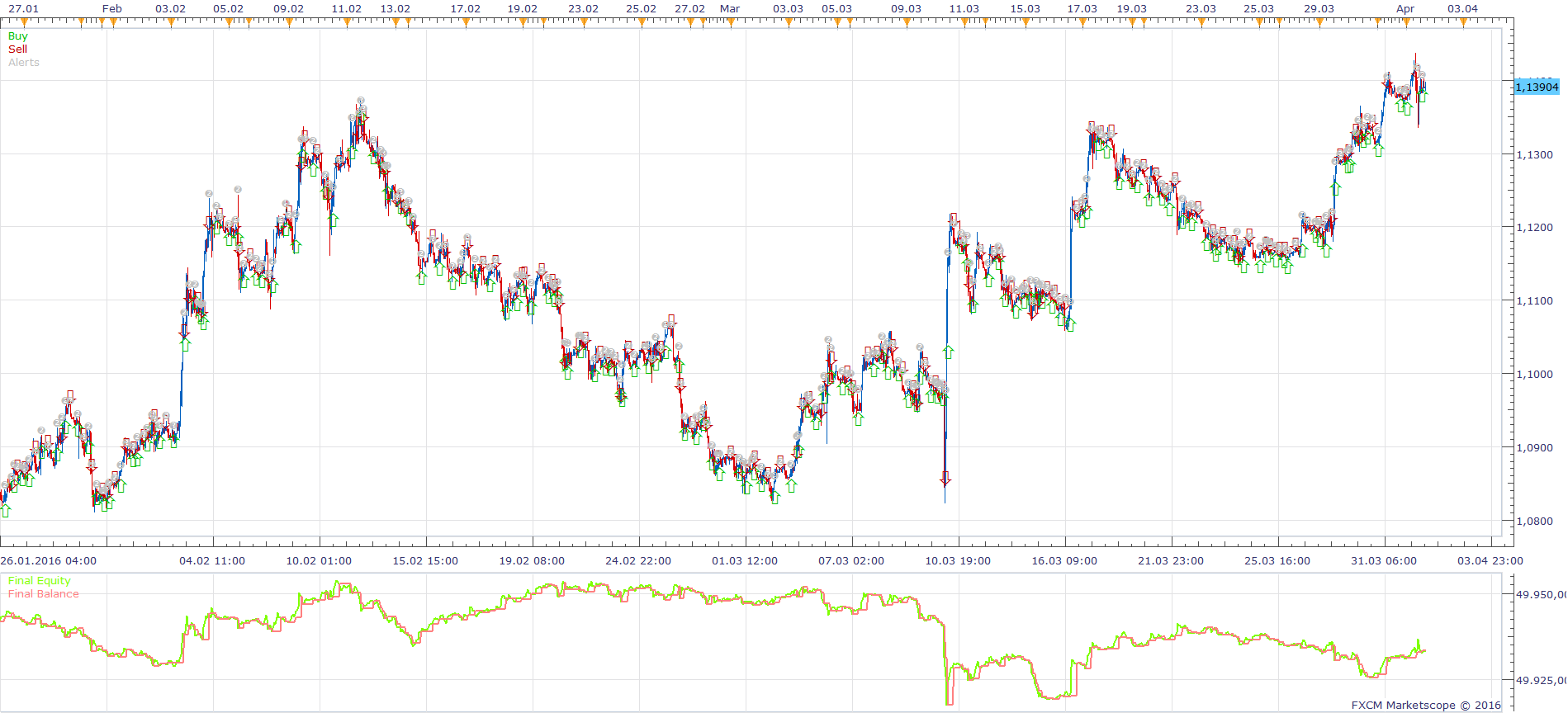Screen dimensions: 1568x713
Task: Click the 19.02 date on top timeline
Action: click(x=523, y=9)
